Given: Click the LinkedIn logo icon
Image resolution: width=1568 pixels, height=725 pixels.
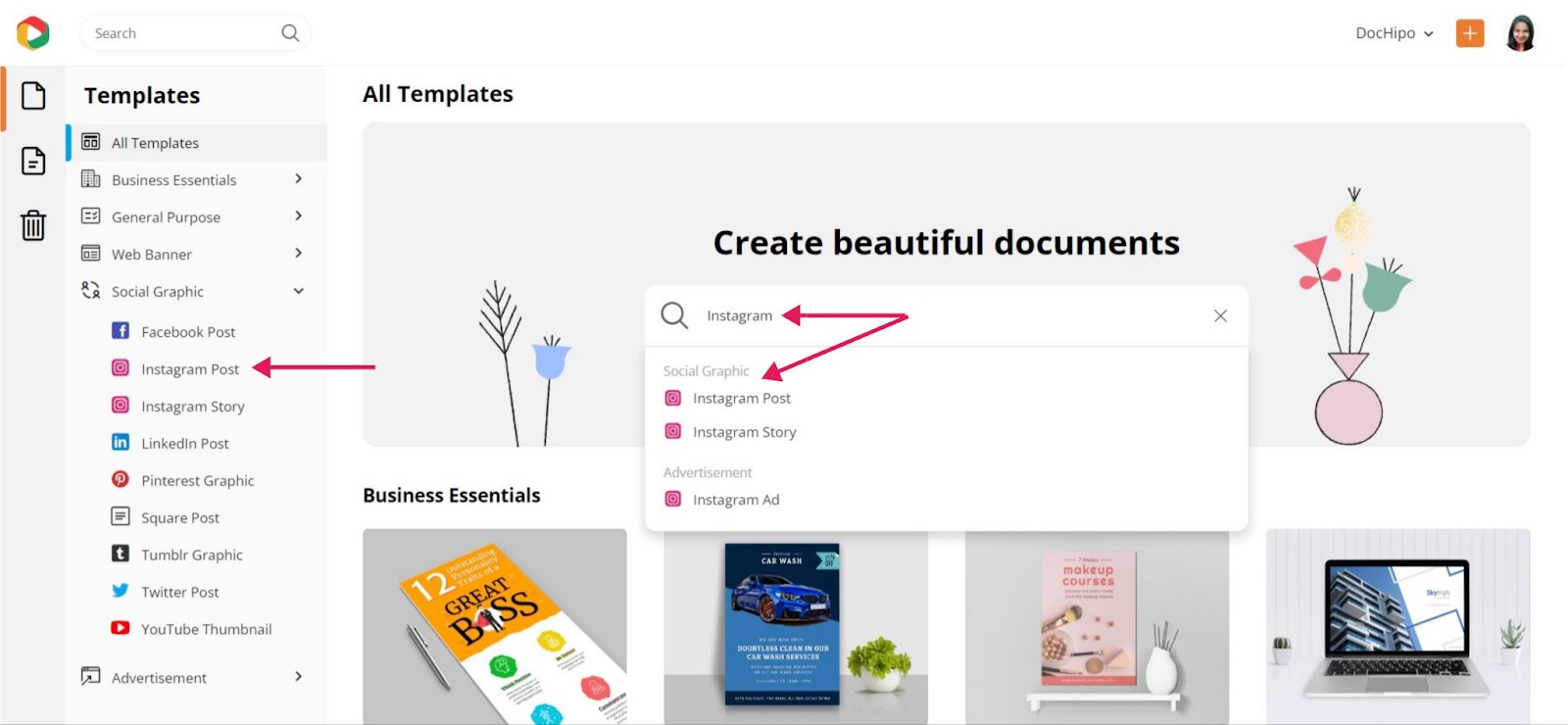Looking at the screenshot, I should (121, 443).
